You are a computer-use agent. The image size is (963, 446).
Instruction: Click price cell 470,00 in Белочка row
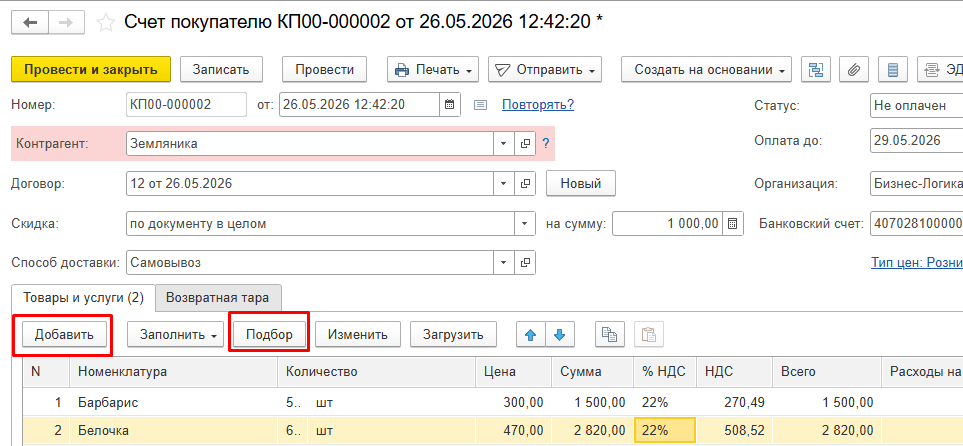513,431
